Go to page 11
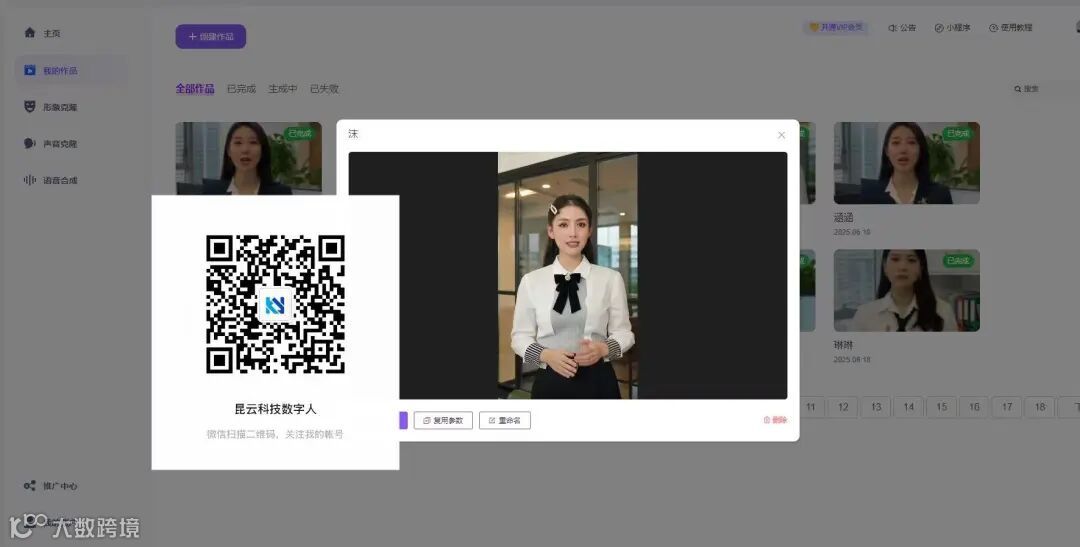The width and height of the screenshot is (1080, 547). [x=810, y=407]
